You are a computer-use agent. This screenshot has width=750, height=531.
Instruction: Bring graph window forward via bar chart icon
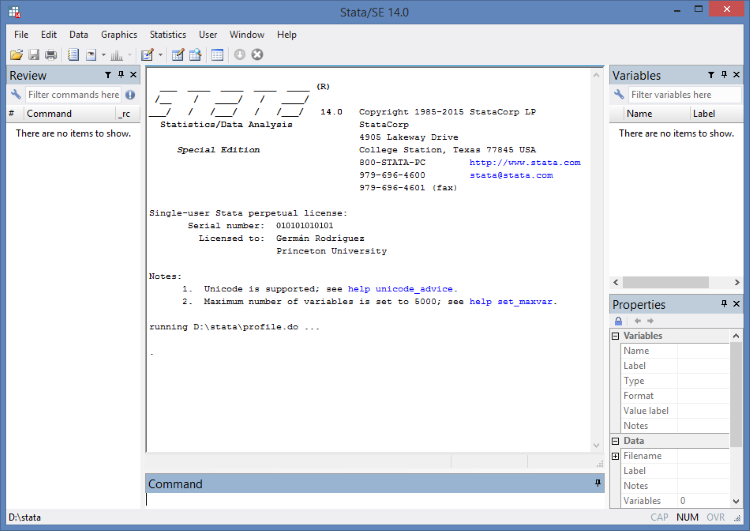(x=116, y=55)
